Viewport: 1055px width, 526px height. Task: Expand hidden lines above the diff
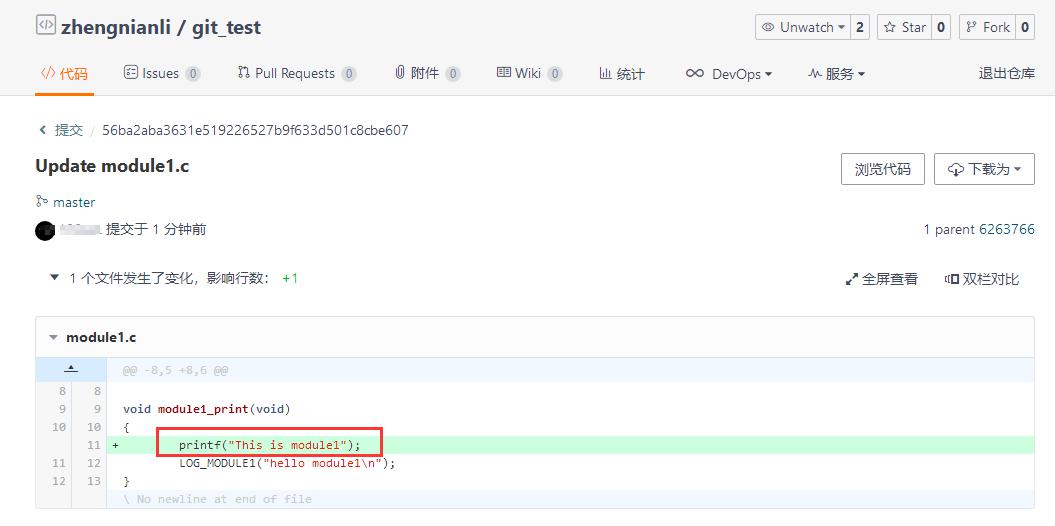tap(71, 370)
